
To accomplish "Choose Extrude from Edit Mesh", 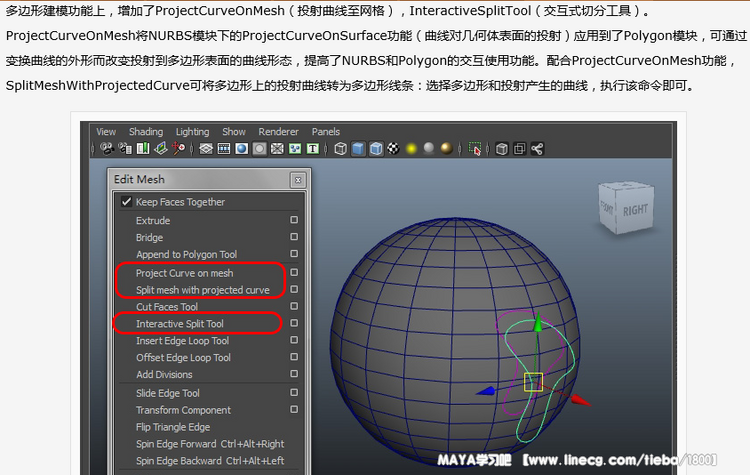I will coord(153,221).
